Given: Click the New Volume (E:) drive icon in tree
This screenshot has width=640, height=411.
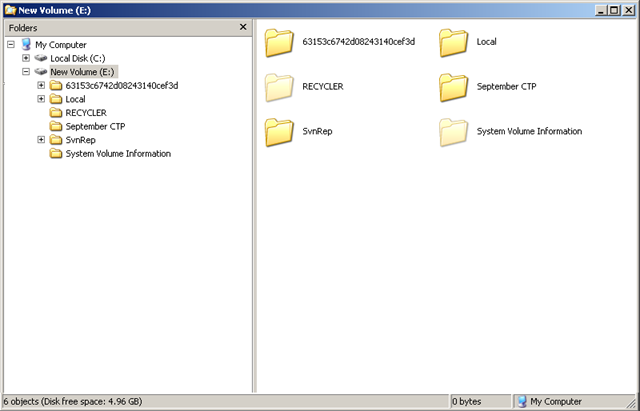Looking at the screenshot, I should (x=41, y=71).
